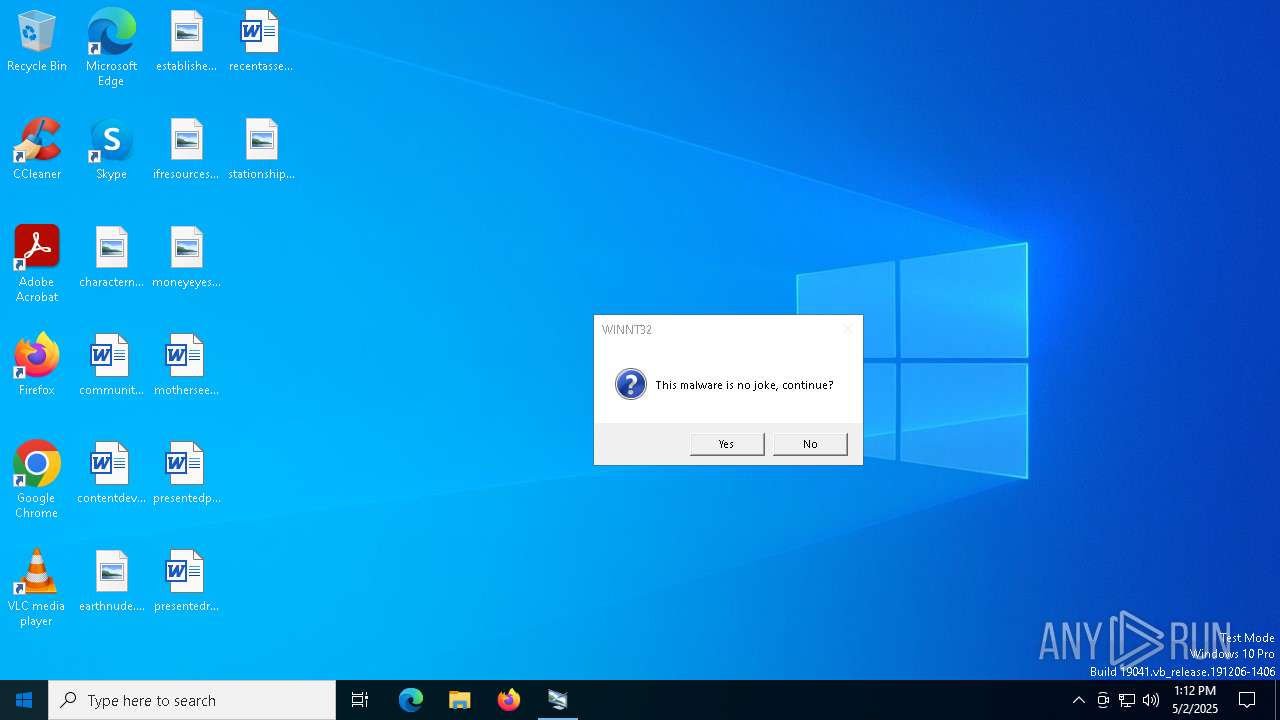Select the CCleaner desktop shortcut
This screenshot has width=1280, height=720.
(37, 150)
